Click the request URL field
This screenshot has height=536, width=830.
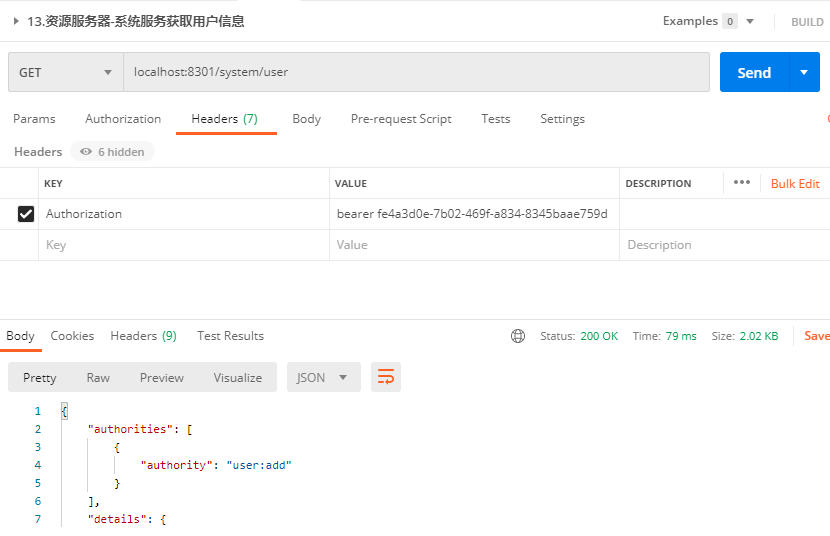coord(416,72)
